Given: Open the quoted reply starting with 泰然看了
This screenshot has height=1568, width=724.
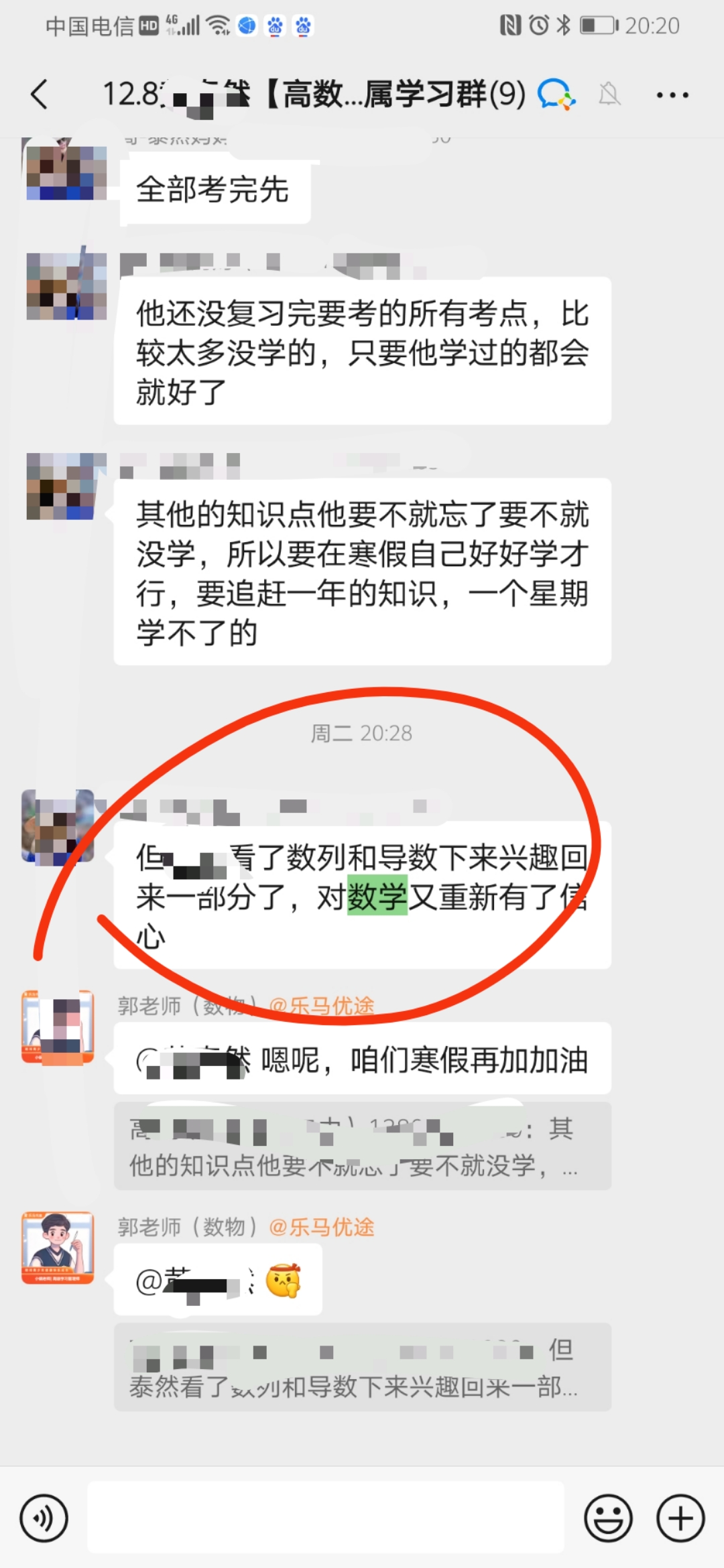Looking at the screenshot, I should tap(363, 1368).
